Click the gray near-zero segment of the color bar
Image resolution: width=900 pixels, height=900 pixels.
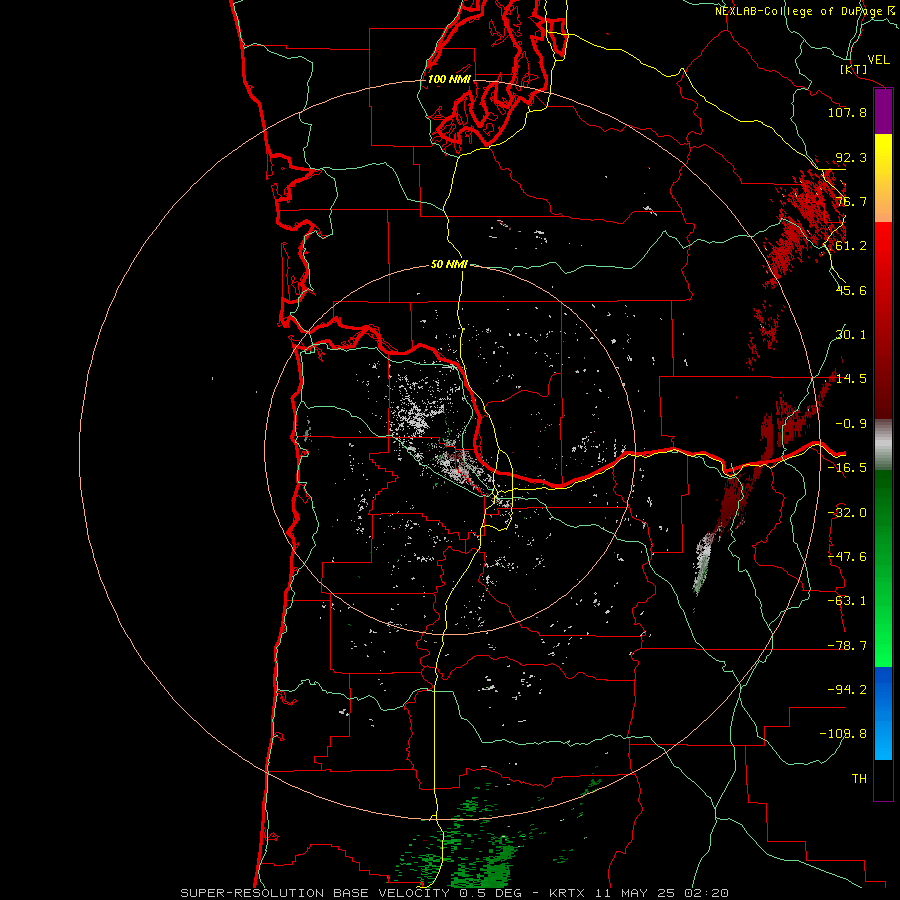pyautogui.click(x=883, y=442)
